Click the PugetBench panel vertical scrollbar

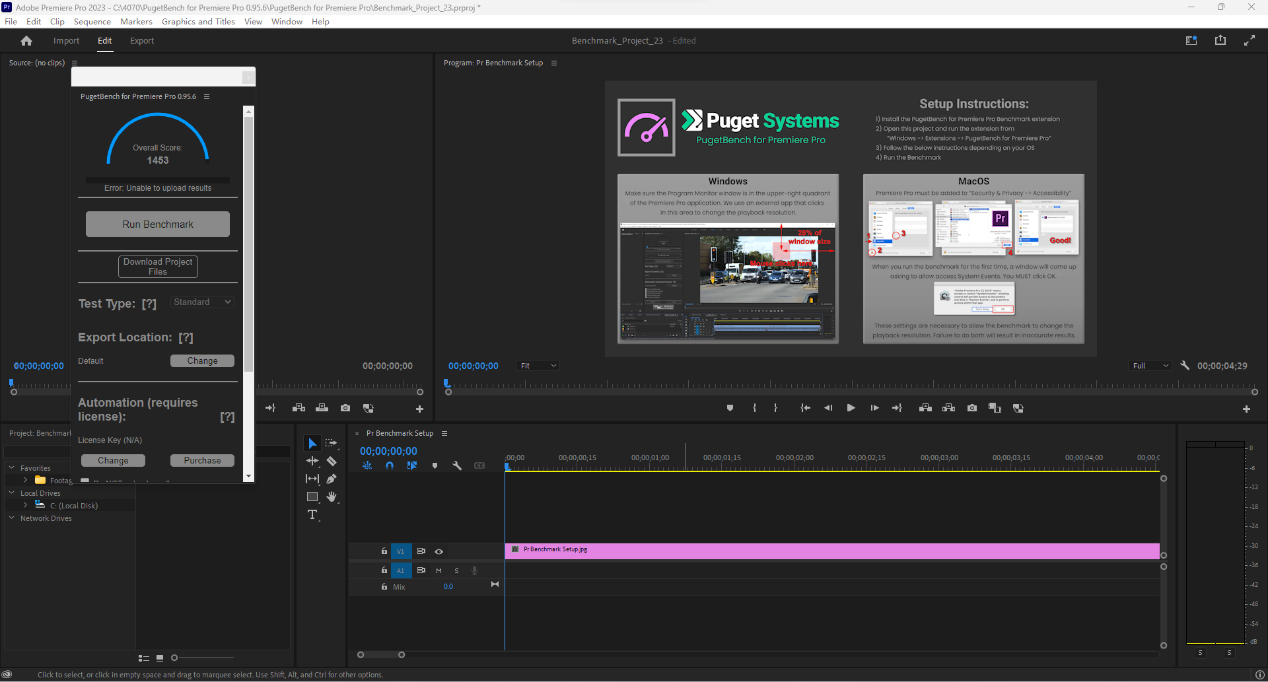(249, 240)
